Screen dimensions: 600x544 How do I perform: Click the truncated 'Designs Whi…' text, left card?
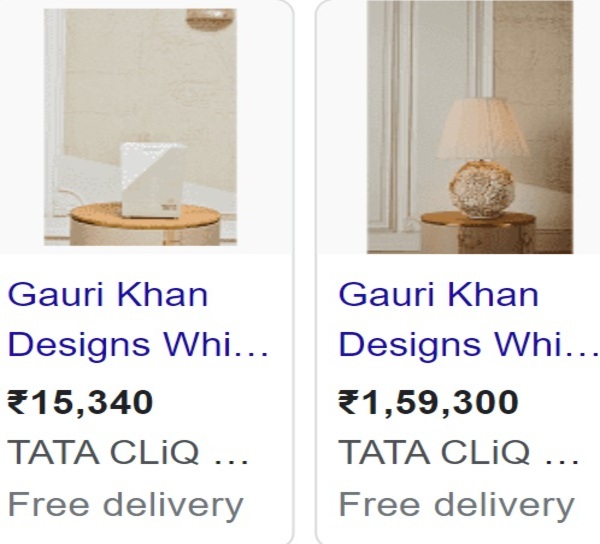138,344
